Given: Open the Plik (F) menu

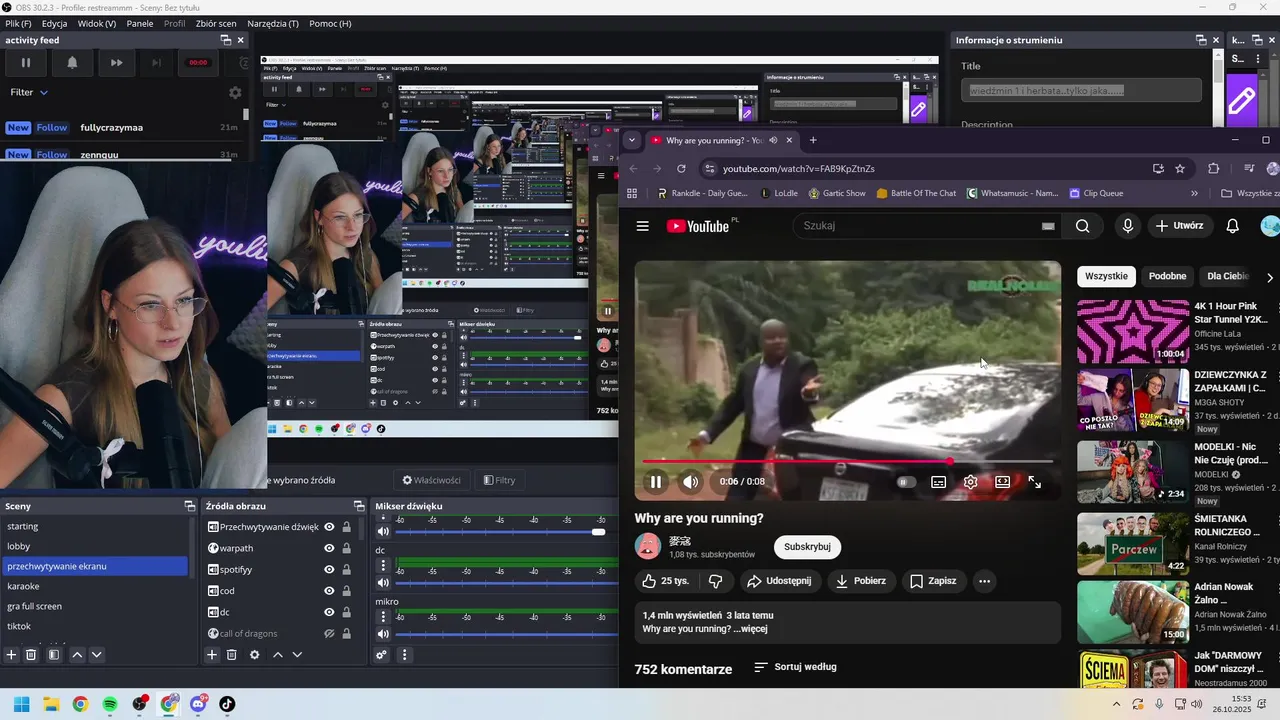Looking at the screenshot, I should point(18,23).
